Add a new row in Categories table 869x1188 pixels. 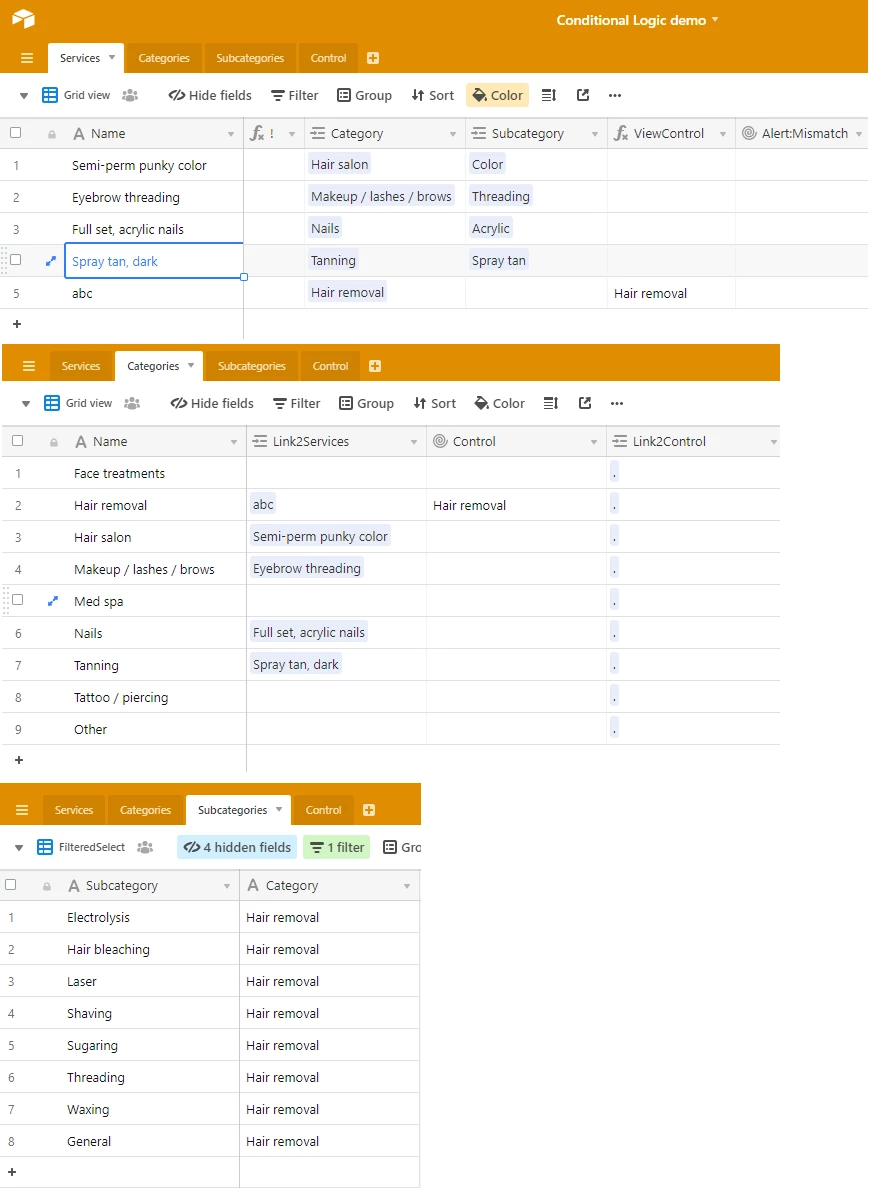pos(19,760)
